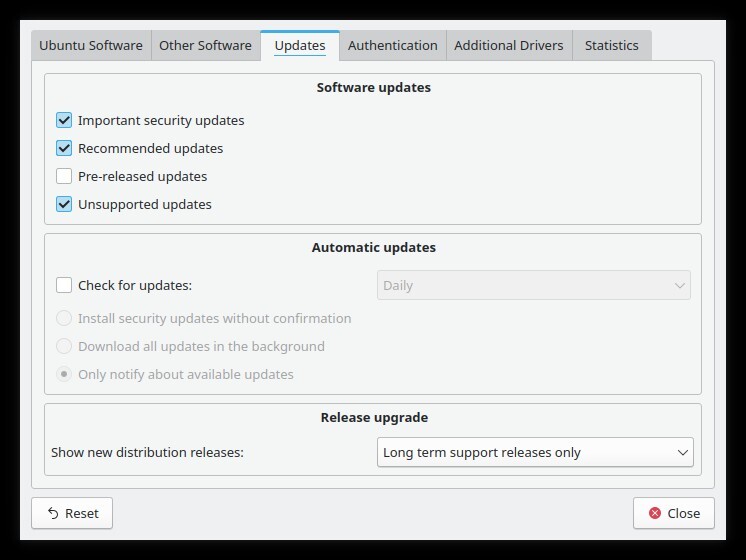Open the Long term support releases dropdown
The image size is (746, 560).
point(535,452)
